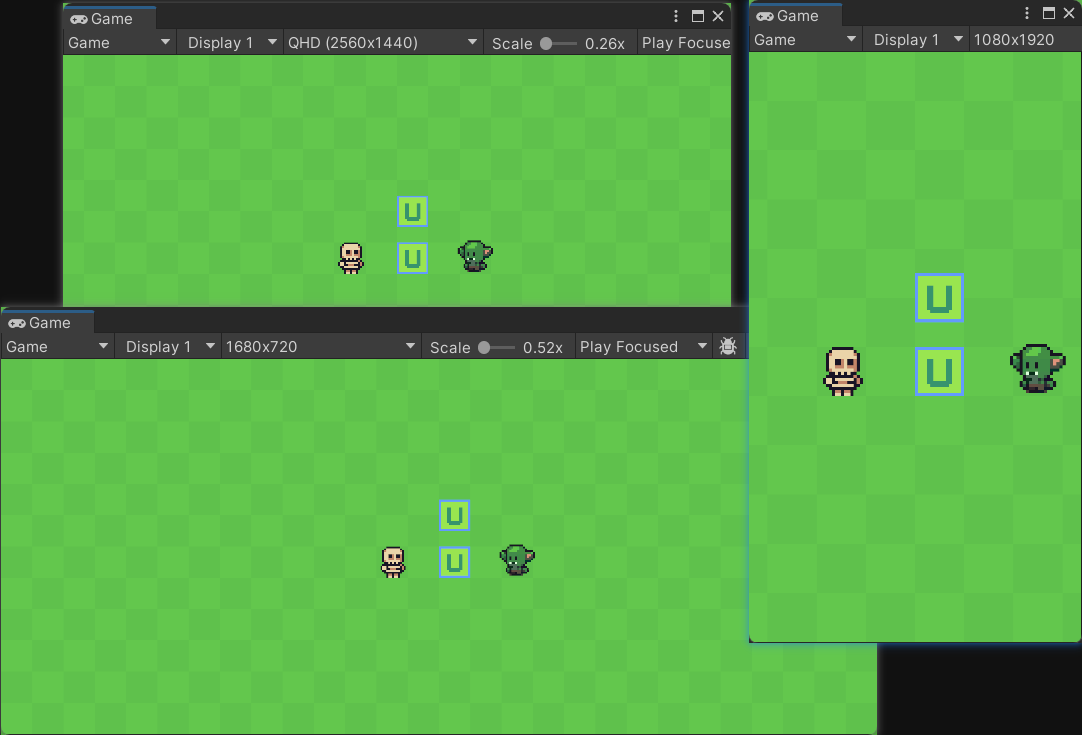The height and width of the screenshot is (735, 1082).
Task: Click the U tile between skeleton and goblin in 1680x720 view
Action: pyautogui.click(x=455, y=562)
